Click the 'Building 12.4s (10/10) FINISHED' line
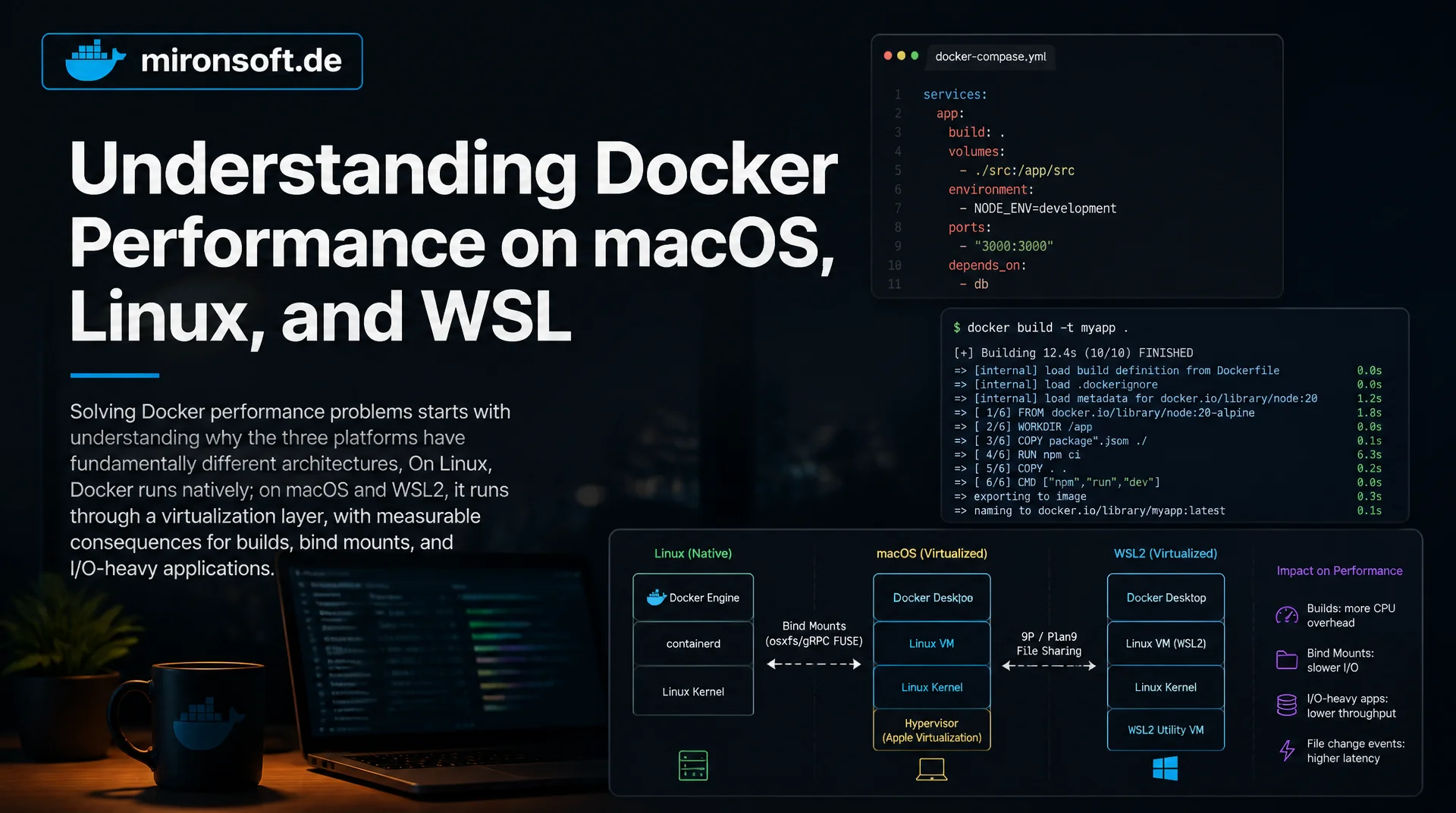The height and width of the screenshot is (813, 1456). (1087, 353)
